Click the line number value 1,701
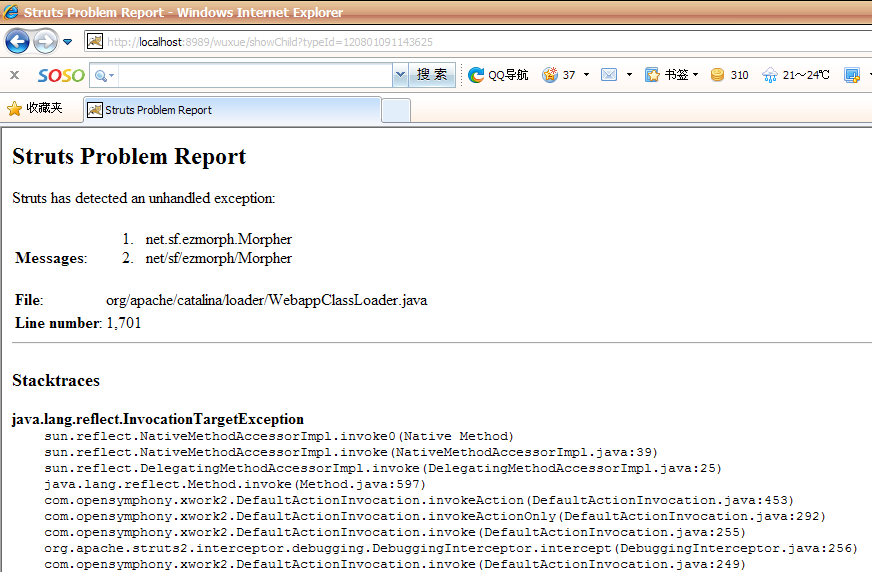The height and width of the screenshot is (572, 872). point(123,323)
